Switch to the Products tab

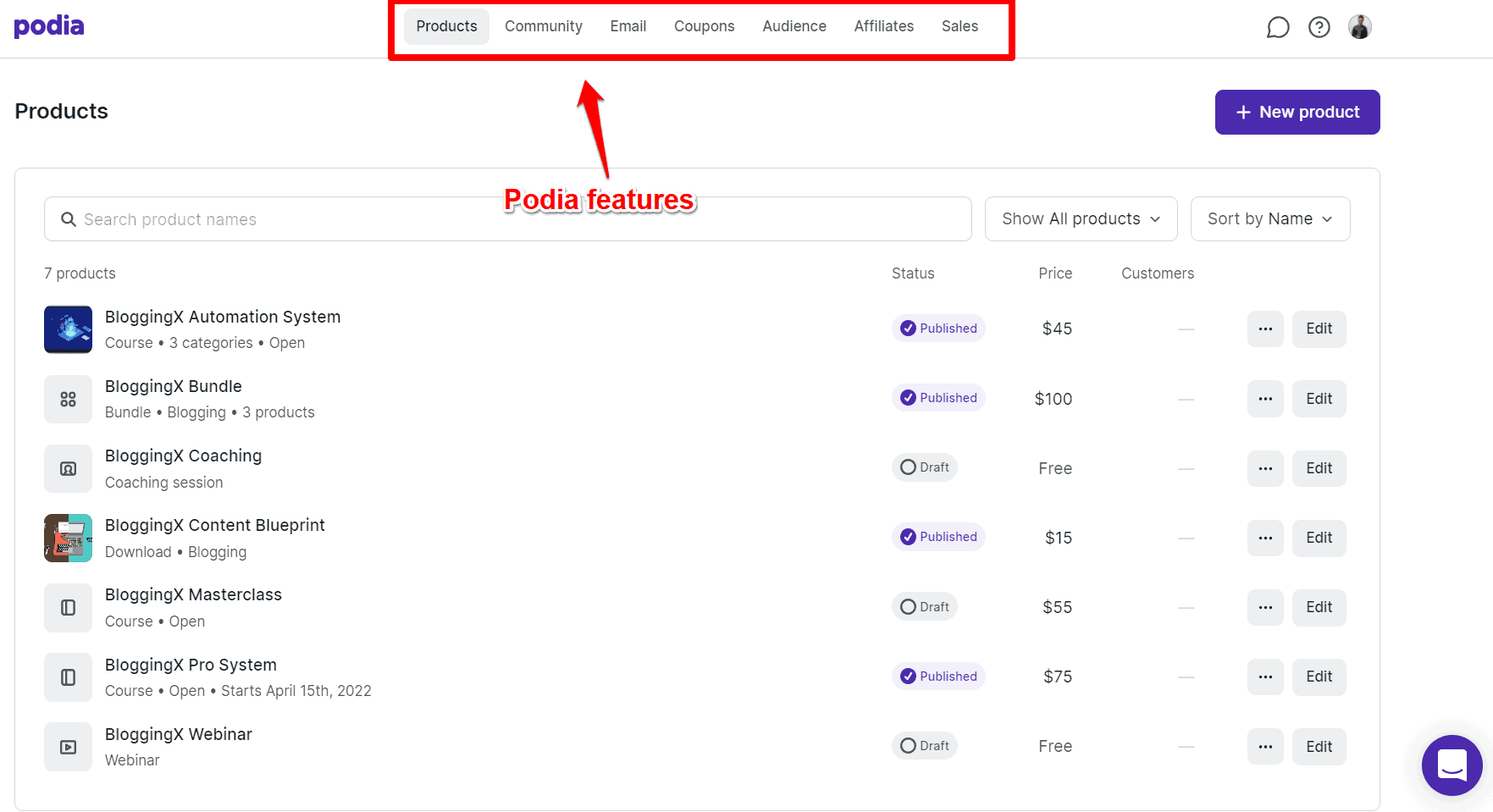click(446, 26)
